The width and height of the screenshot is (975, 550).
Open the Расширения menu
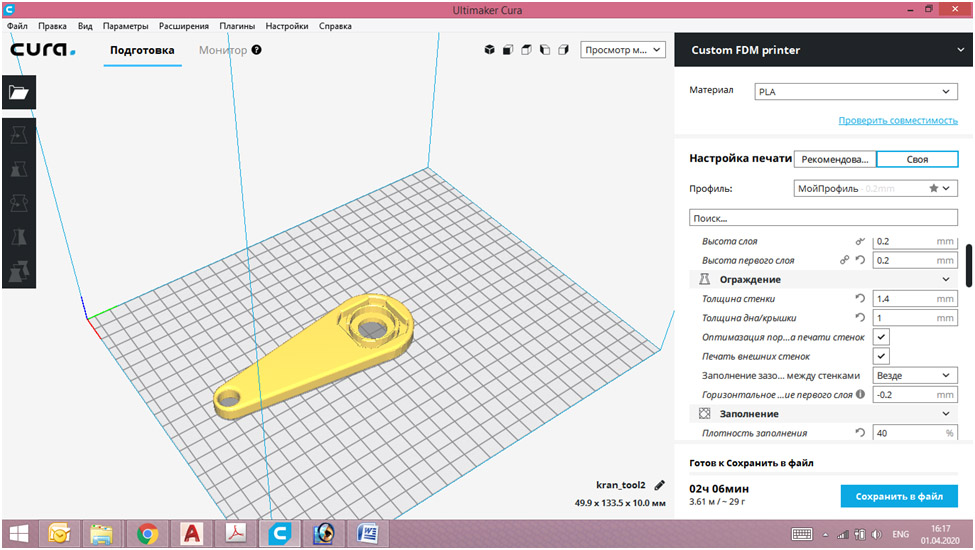pos(184,26)
